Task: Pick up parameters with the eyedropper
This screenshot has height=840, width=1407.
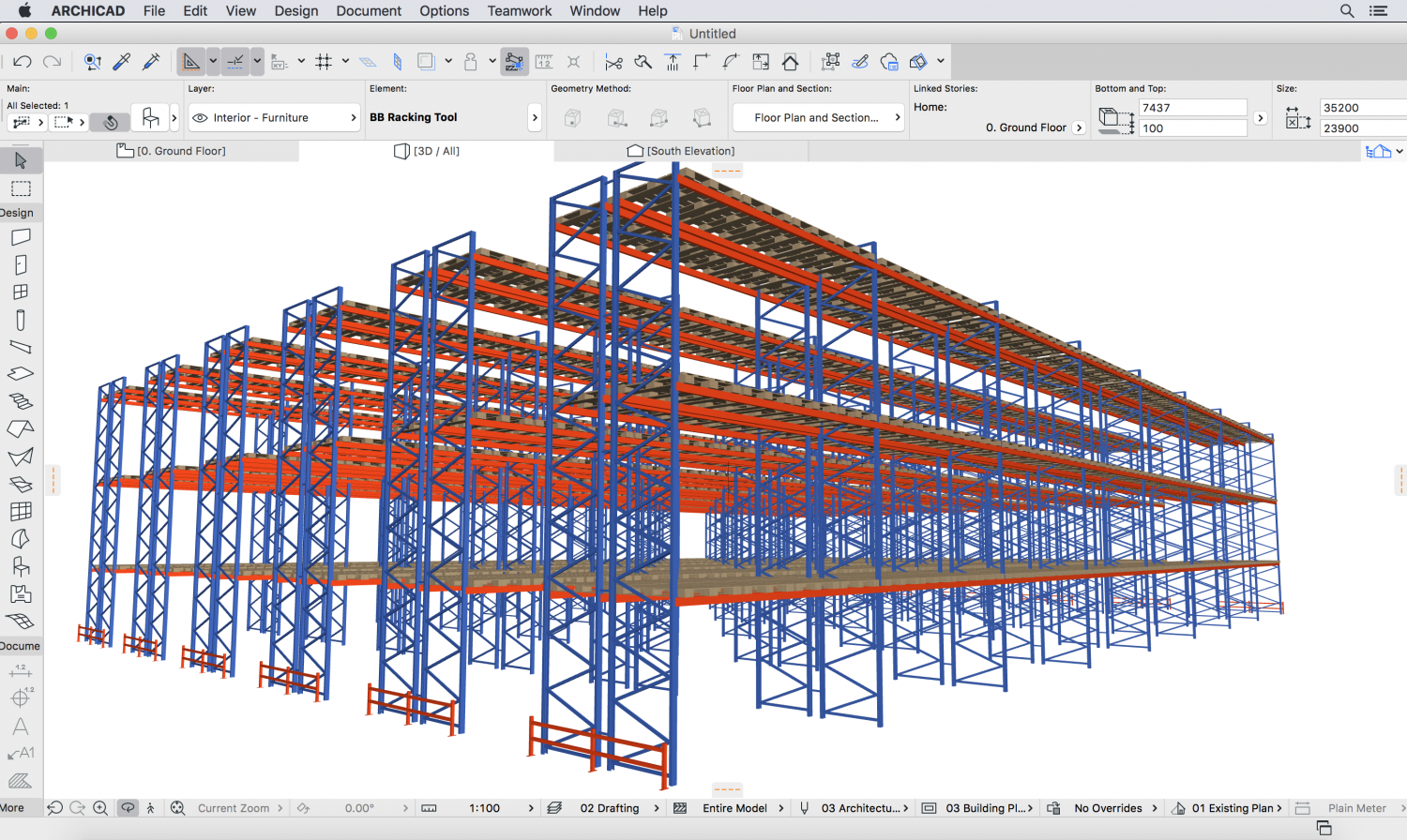Action: 122,62
